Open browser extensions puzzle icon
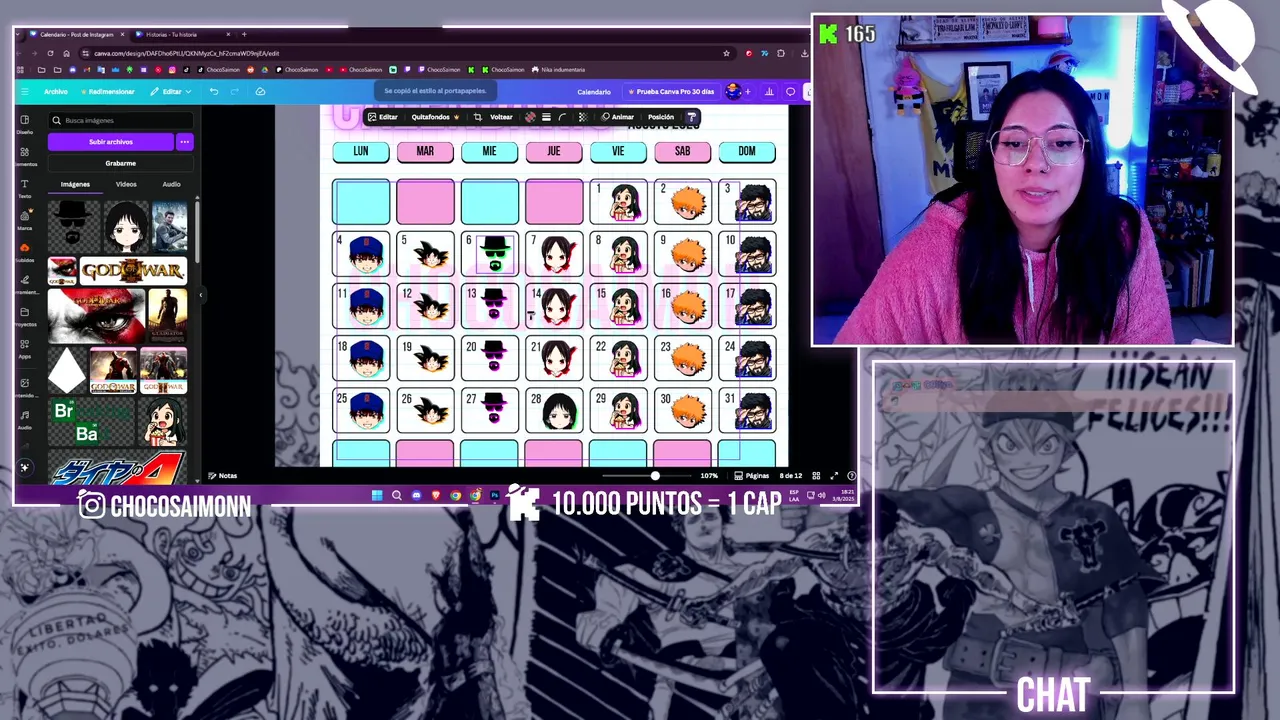 (x=781, y=53)
